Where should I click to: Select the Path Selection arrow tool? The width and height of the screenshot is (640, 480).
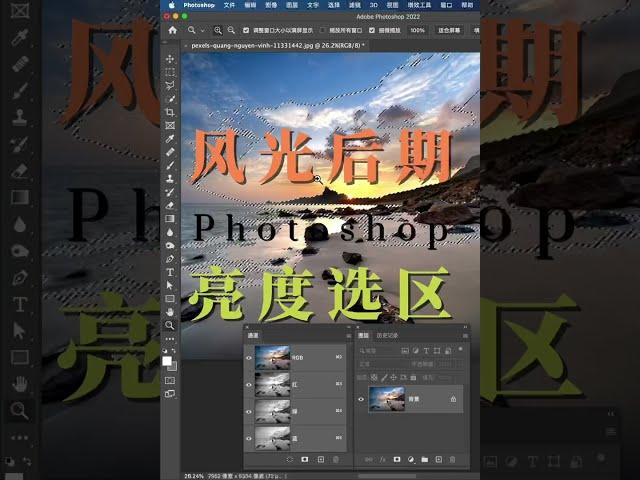tap(170, 285)
